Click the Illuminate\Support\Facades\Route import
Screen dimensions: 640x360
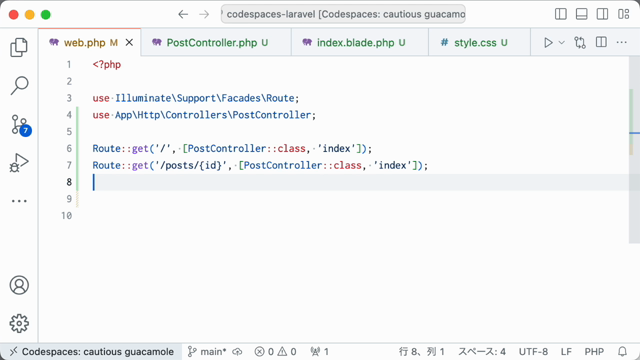[204, 98]
